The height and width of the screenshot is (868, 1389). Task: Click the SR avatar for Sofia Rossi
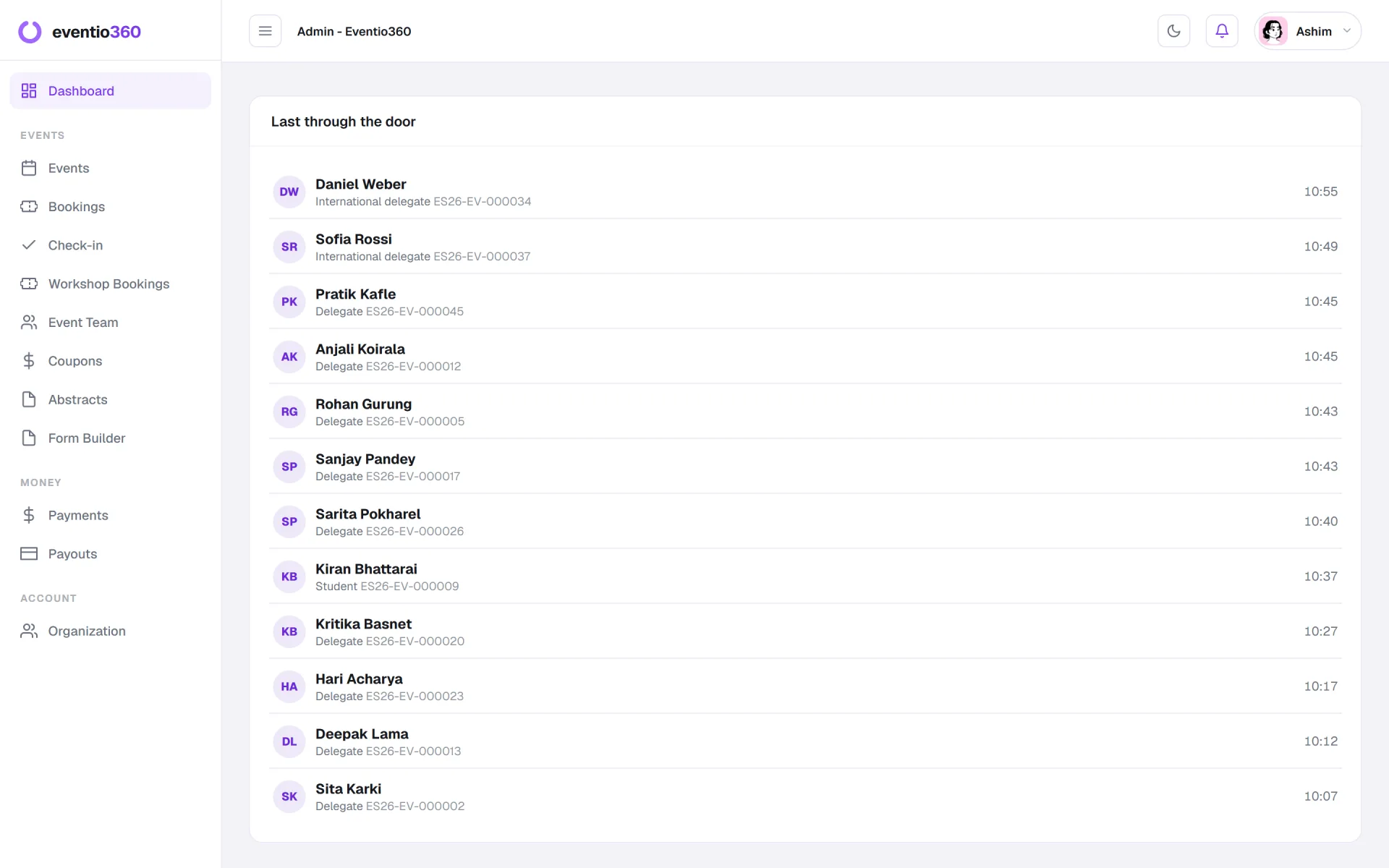coord(289,247)
